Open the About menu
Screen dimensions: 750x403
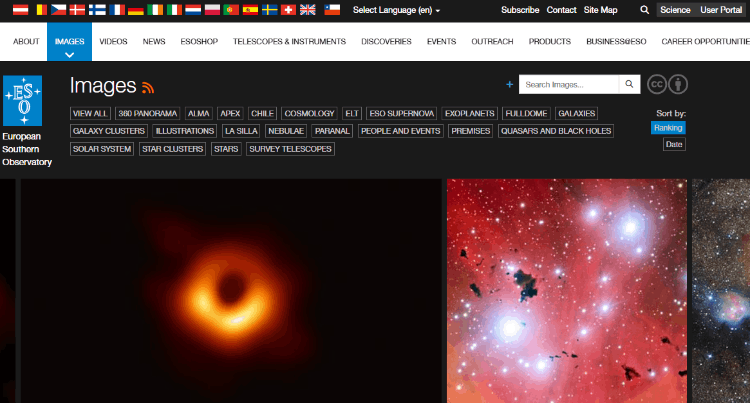pyautogui.click(x=26, y=42)
